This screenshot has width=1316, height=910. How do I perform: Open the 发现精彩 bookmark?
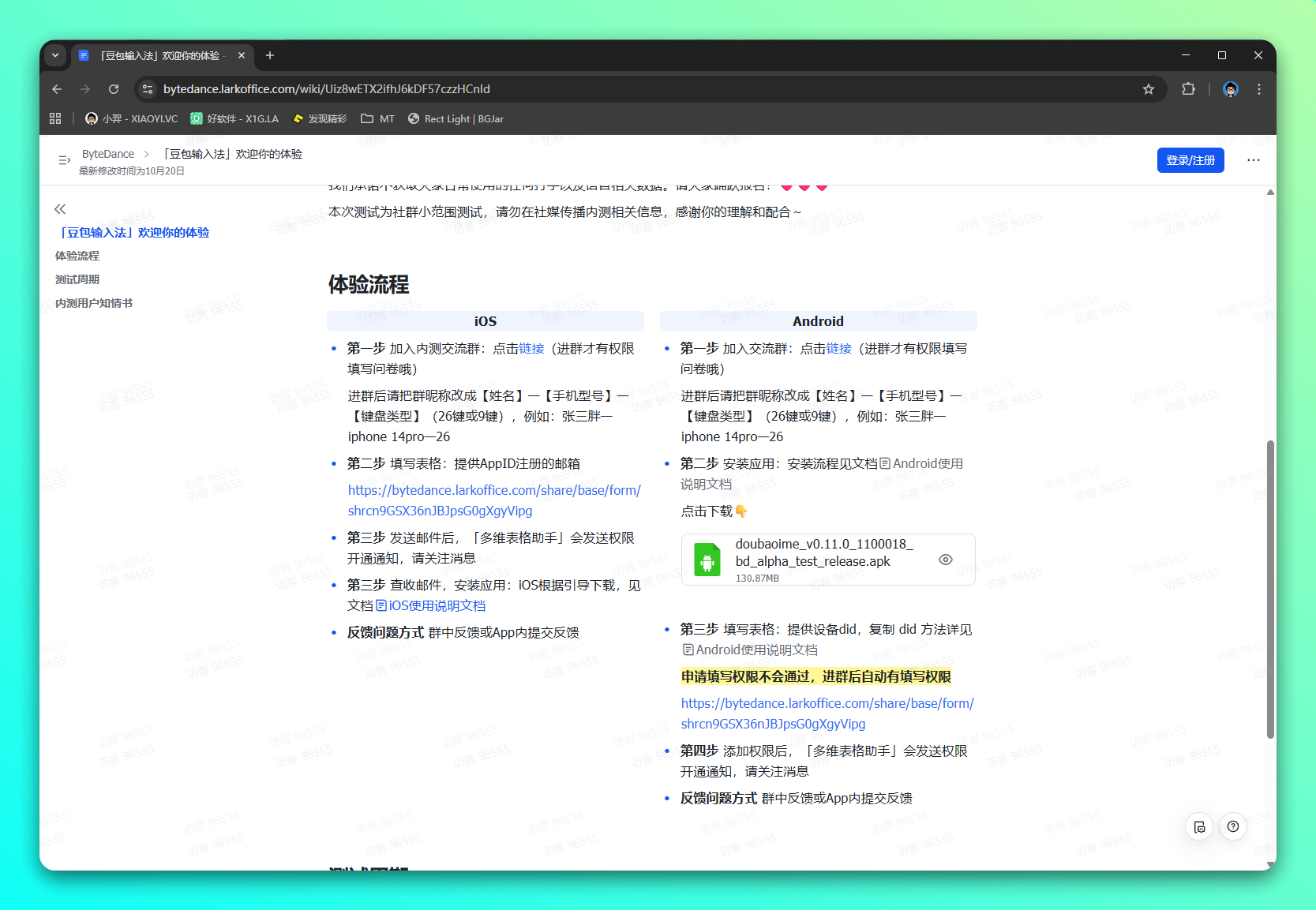coord(320,118)
